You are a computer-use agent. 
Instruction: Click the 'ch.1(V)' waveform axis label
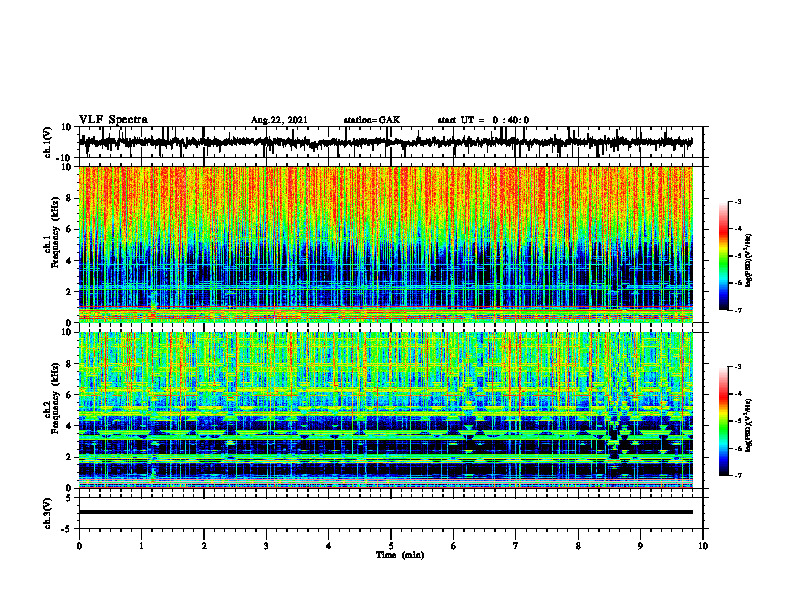coord(48,142)
